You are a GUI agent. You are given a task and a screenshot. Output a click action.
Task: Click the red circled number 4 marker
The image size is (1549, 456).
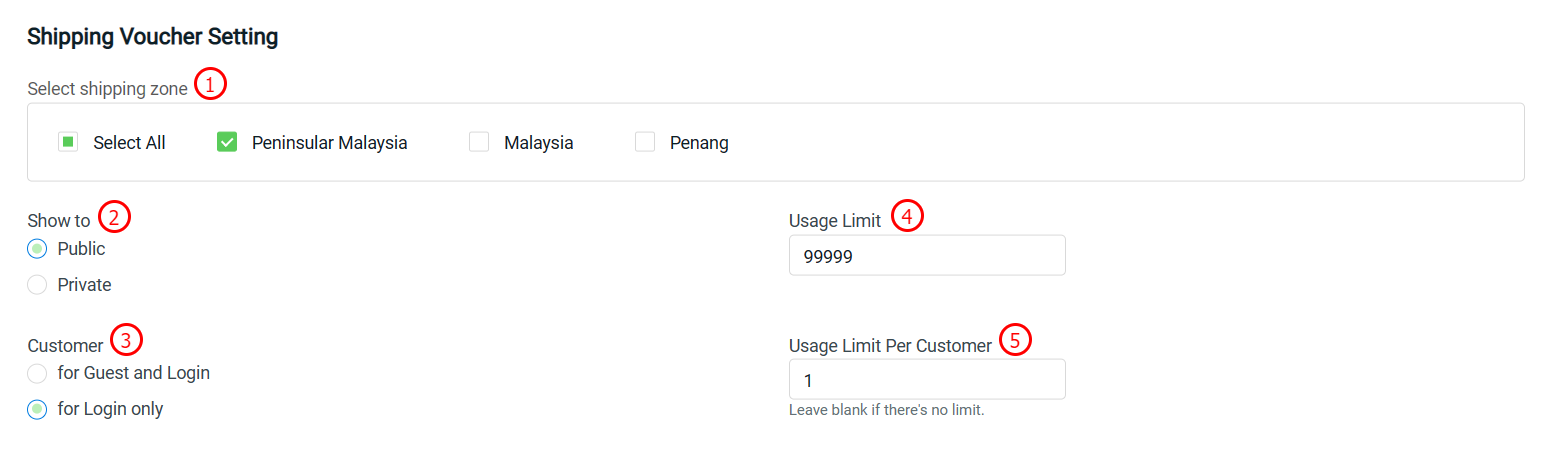pyautogui.click(x=907, y=216)
